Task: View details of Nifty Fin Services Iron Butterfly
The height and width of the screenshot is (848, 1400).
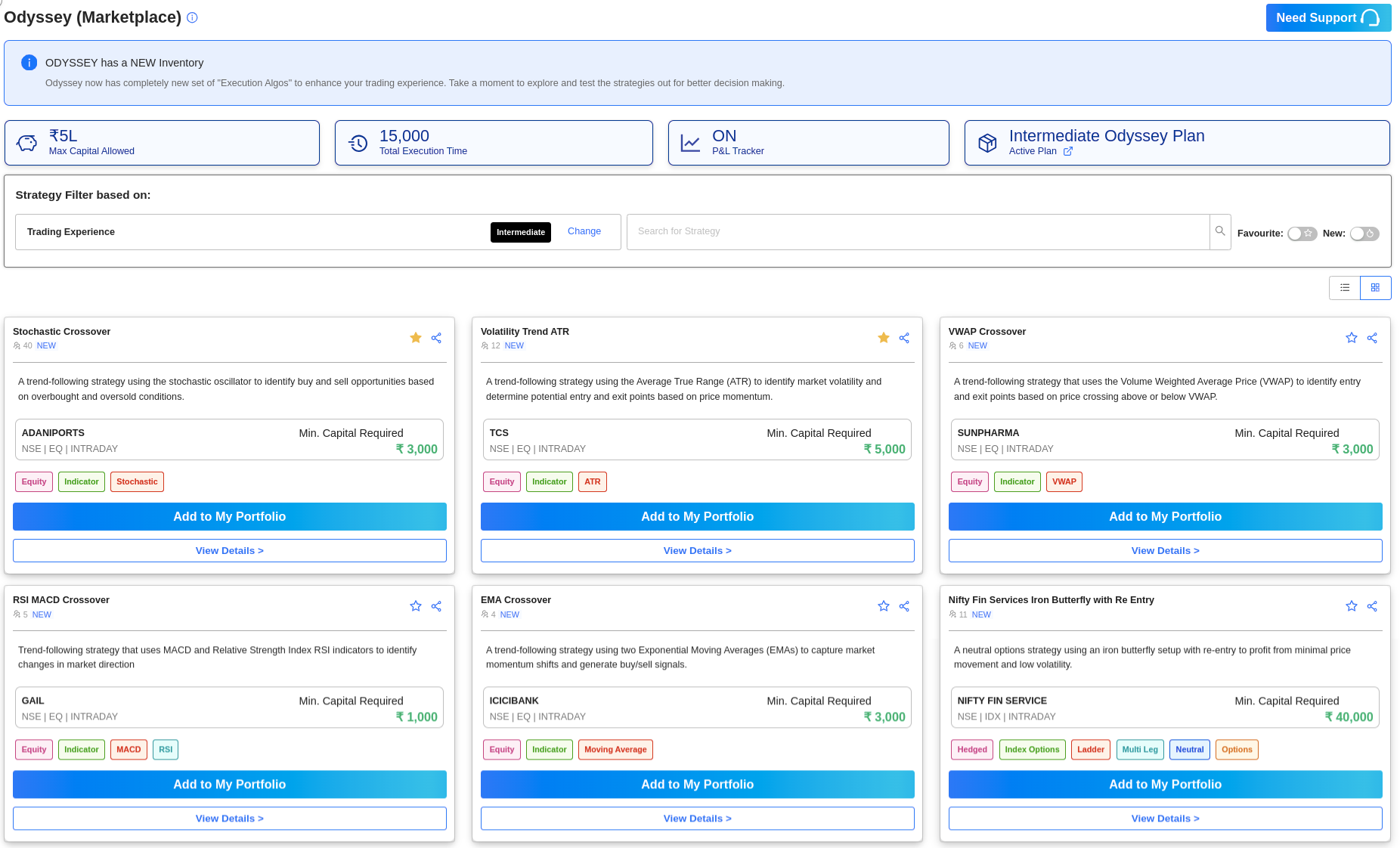Action: (x=1166, y=819)
